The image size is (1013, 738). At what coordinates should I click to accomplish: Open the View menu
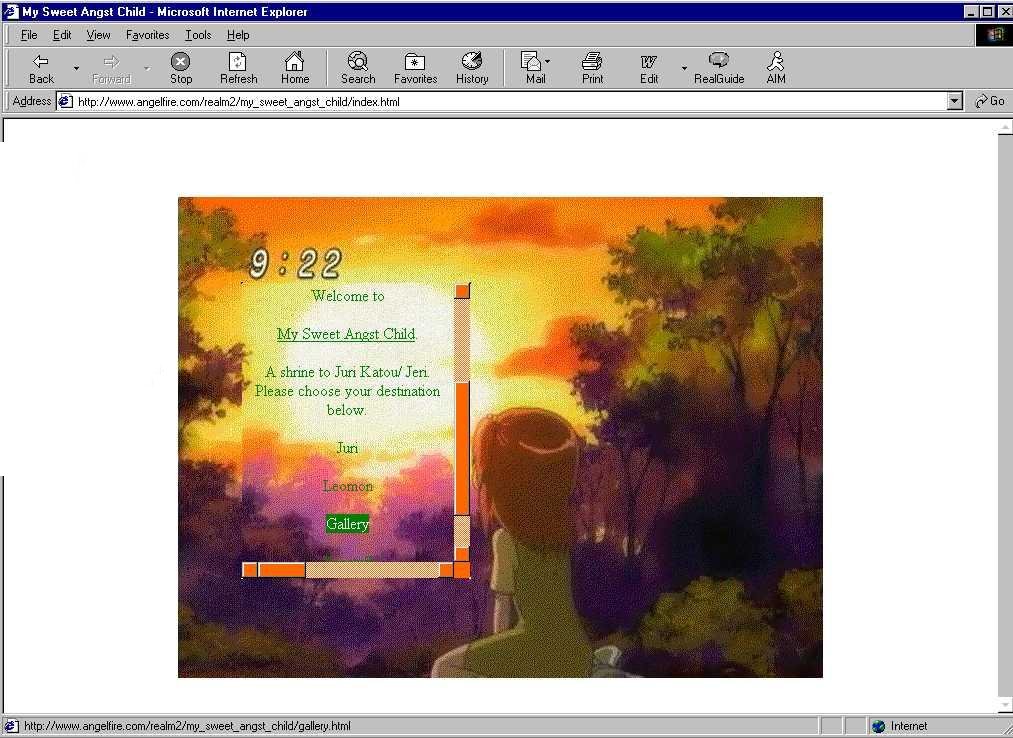(x=98, y=35)
